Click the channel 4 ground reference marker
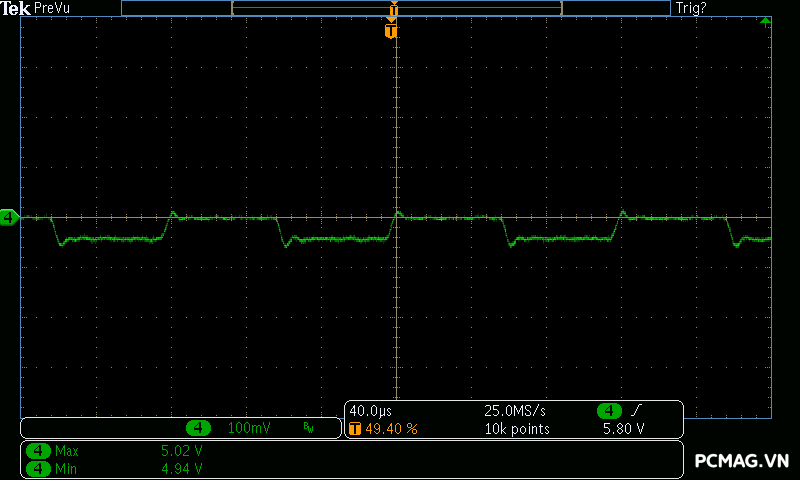Image resolution: width=800 pixels, height=480 pixels. 9,217
